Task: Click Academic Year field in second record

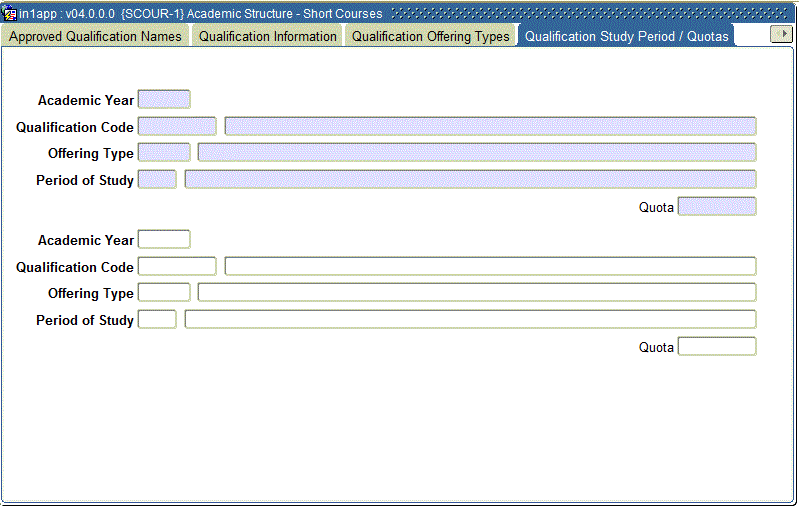Action: [164, 239]
